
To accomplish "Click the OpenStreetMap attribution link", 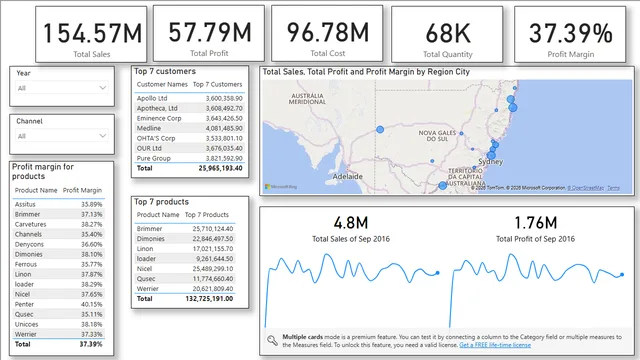I will click(585, 188).
